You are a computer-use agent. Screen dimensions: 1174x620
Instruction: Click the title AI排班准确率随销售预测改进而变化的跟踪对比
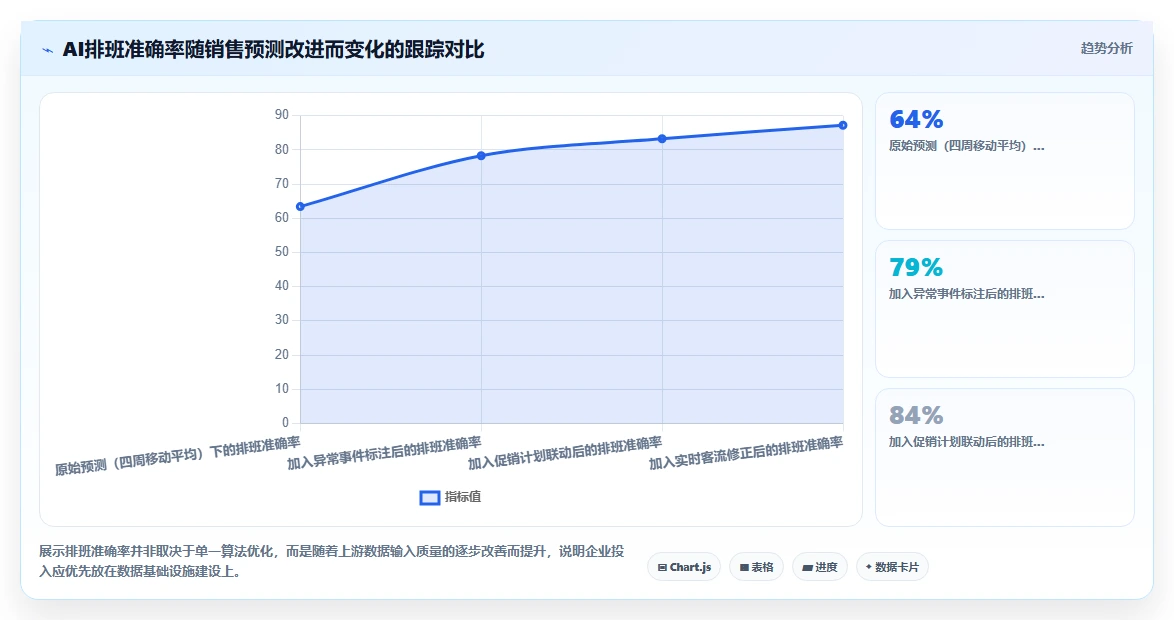273,50
